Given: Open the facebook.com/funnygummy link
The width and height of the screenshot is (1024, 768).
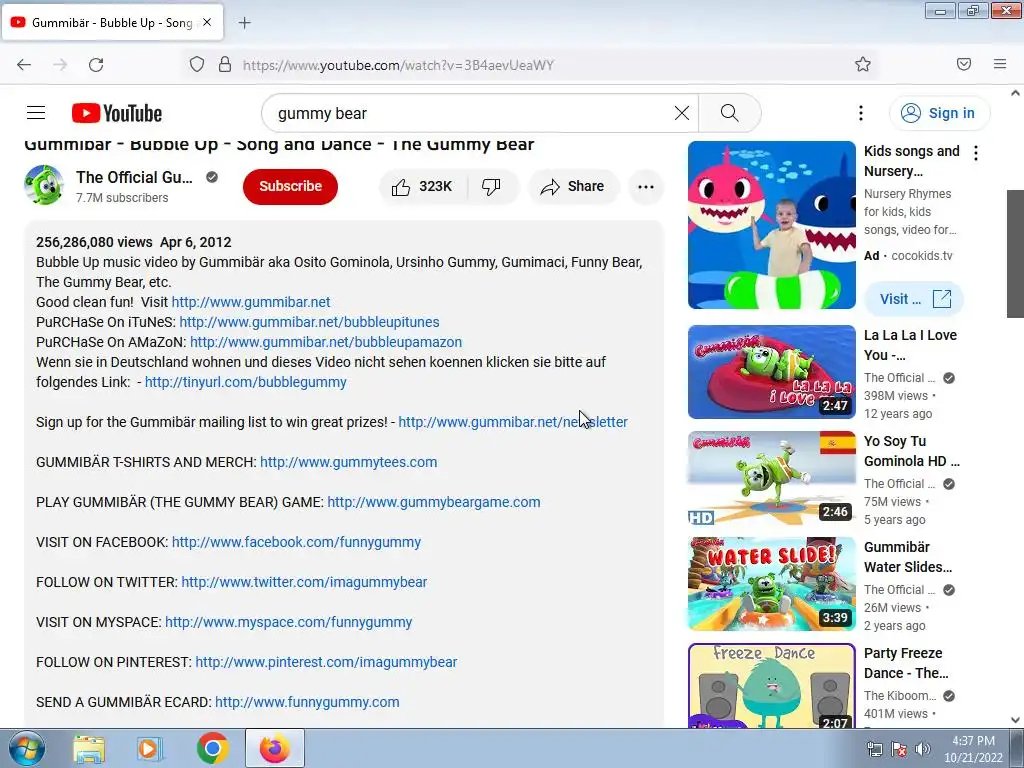Looking at the screenshot, I should pyautogui.click(x=296, y=542).
